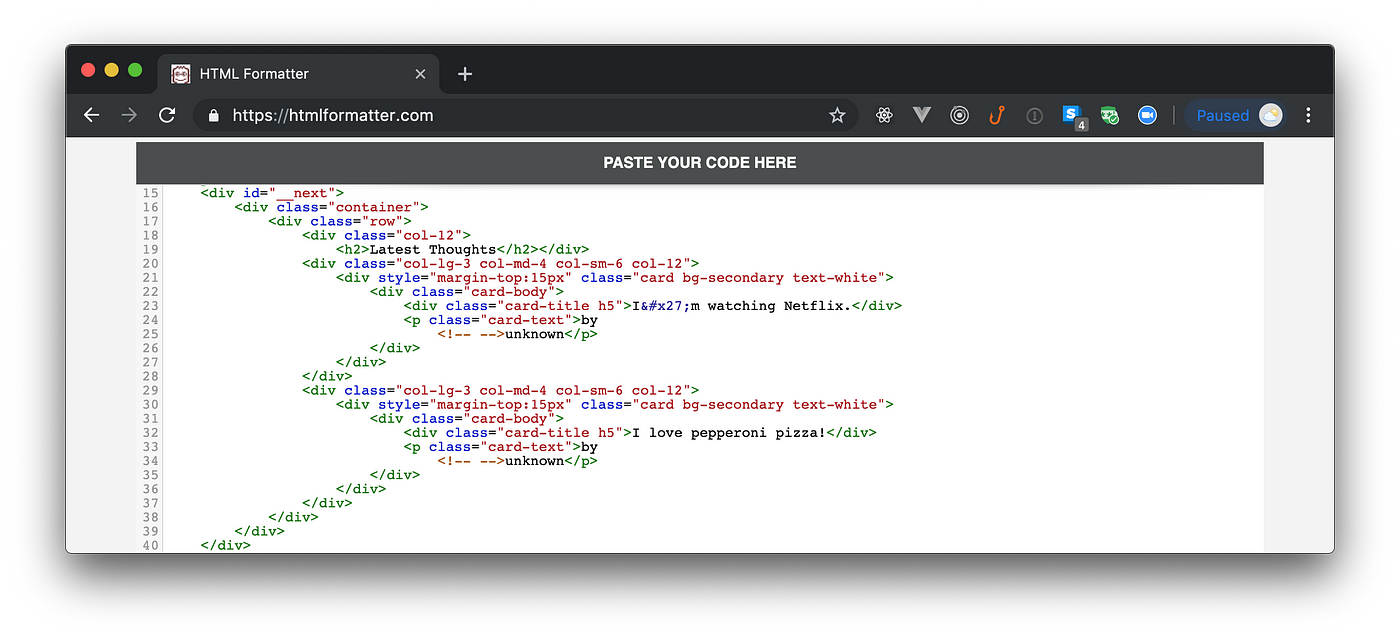Click the PASTE YOUR CODE HERE header

point(700,162)
